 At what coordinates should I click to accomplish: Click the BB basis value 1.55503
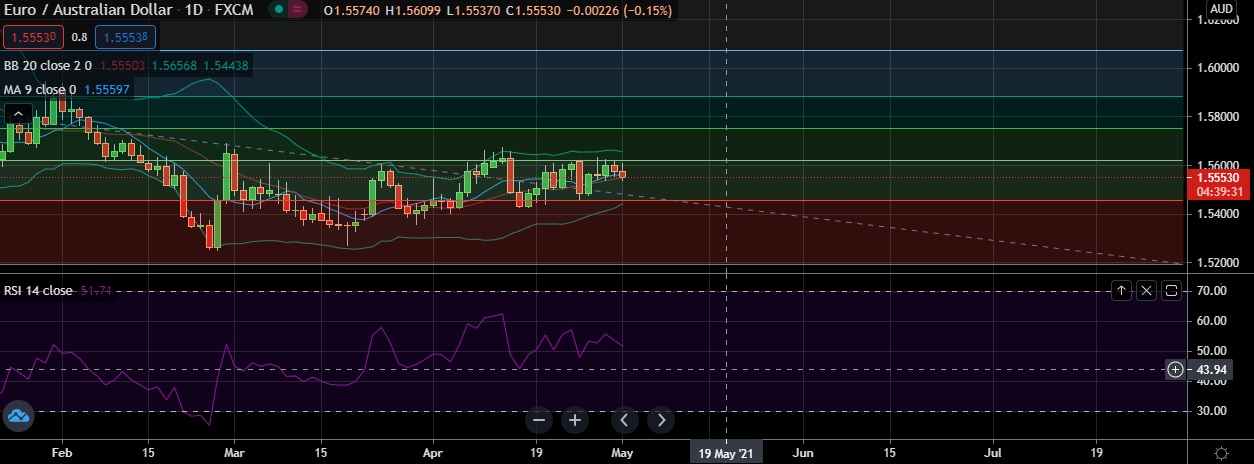pos(123,66)
